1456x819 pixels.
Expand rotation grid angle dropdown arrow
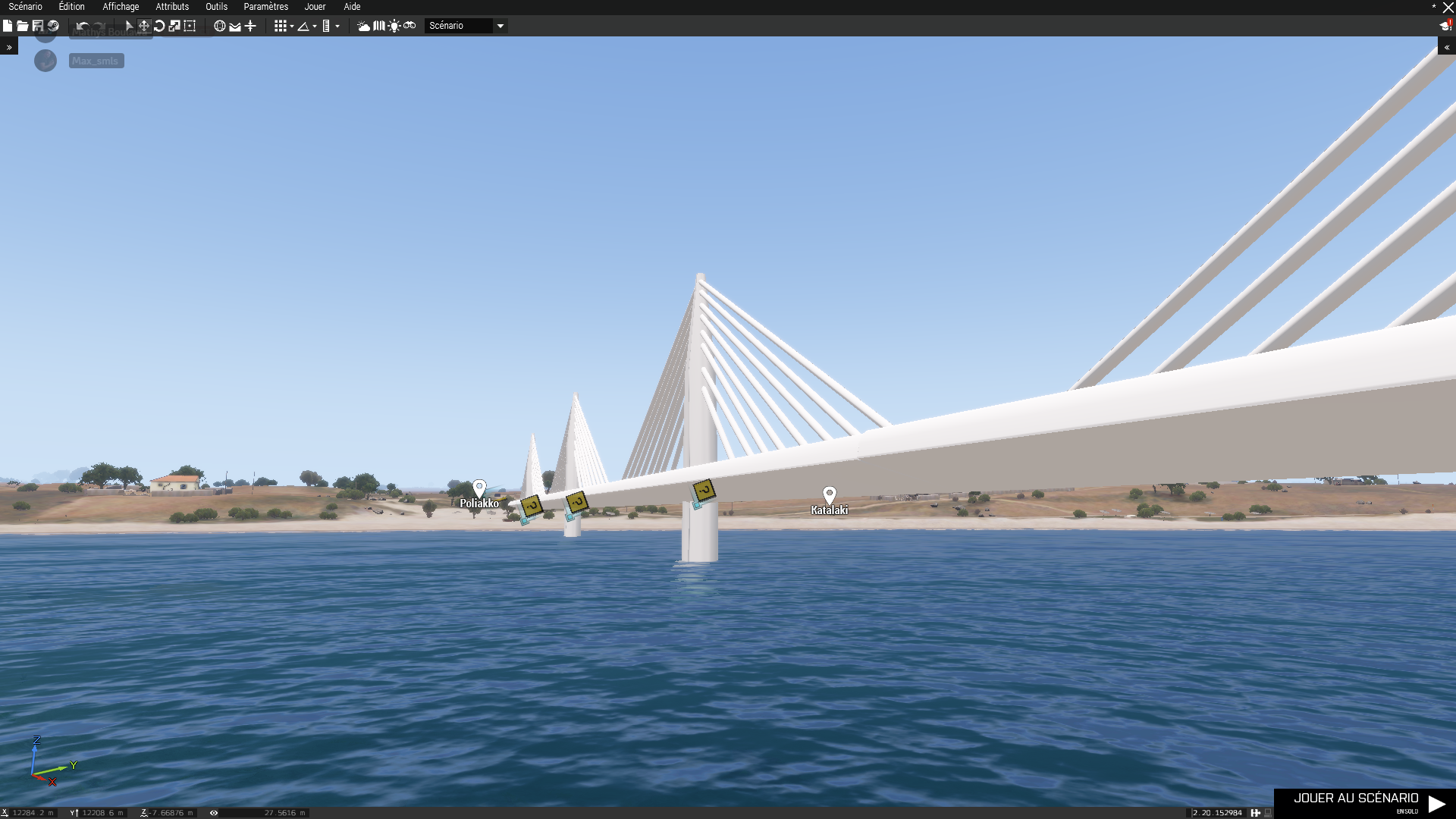pyautogui.click(x=315, y=27)
